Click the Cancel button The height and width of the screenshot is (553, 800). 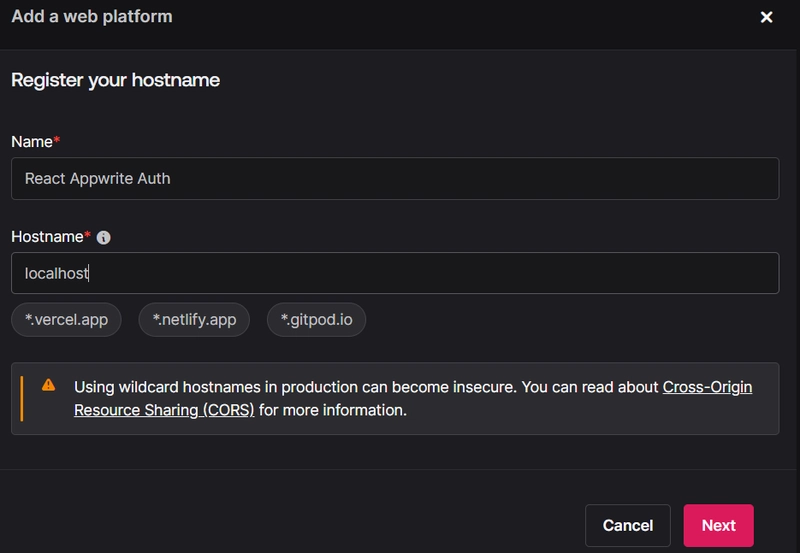click(628, 525)
